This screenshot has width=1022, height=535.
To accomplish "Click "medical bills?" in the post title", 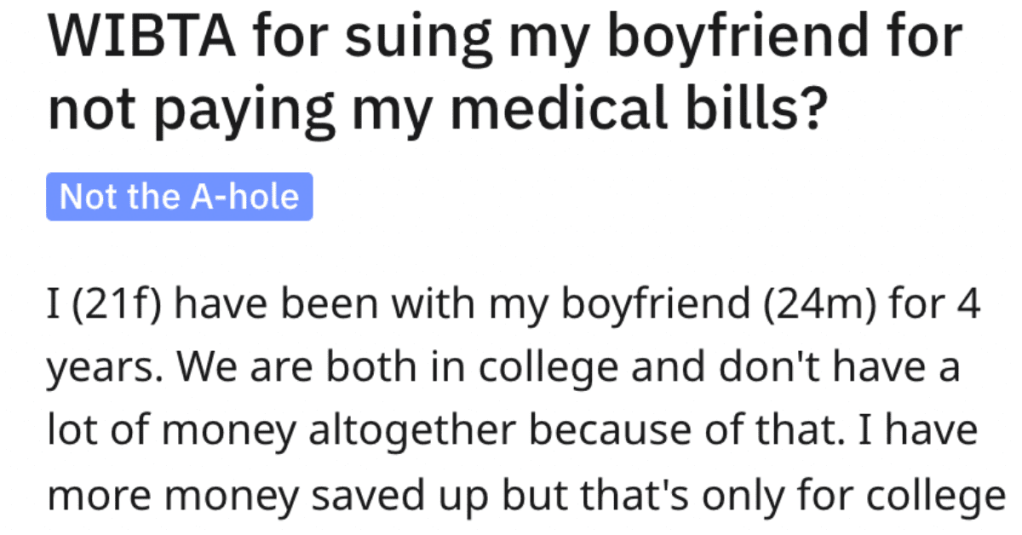I will click(x=638, y=106).
